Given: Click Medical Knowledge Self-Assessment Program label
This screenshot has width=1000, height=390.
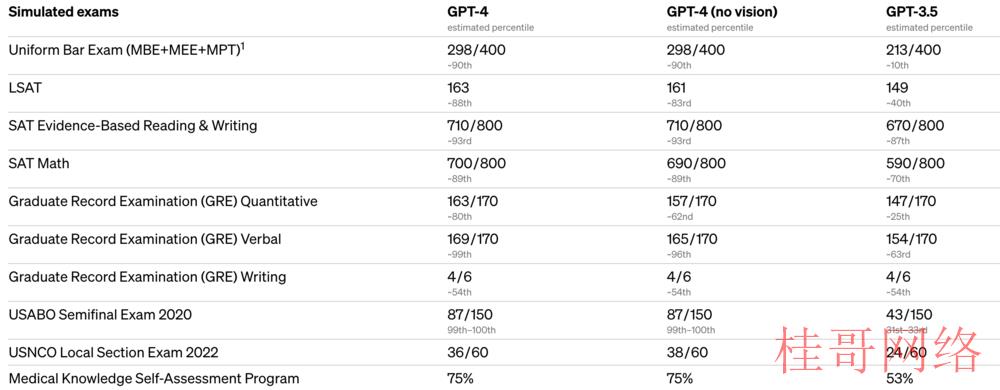Looking at the screenshot, I should pos(154,378).
